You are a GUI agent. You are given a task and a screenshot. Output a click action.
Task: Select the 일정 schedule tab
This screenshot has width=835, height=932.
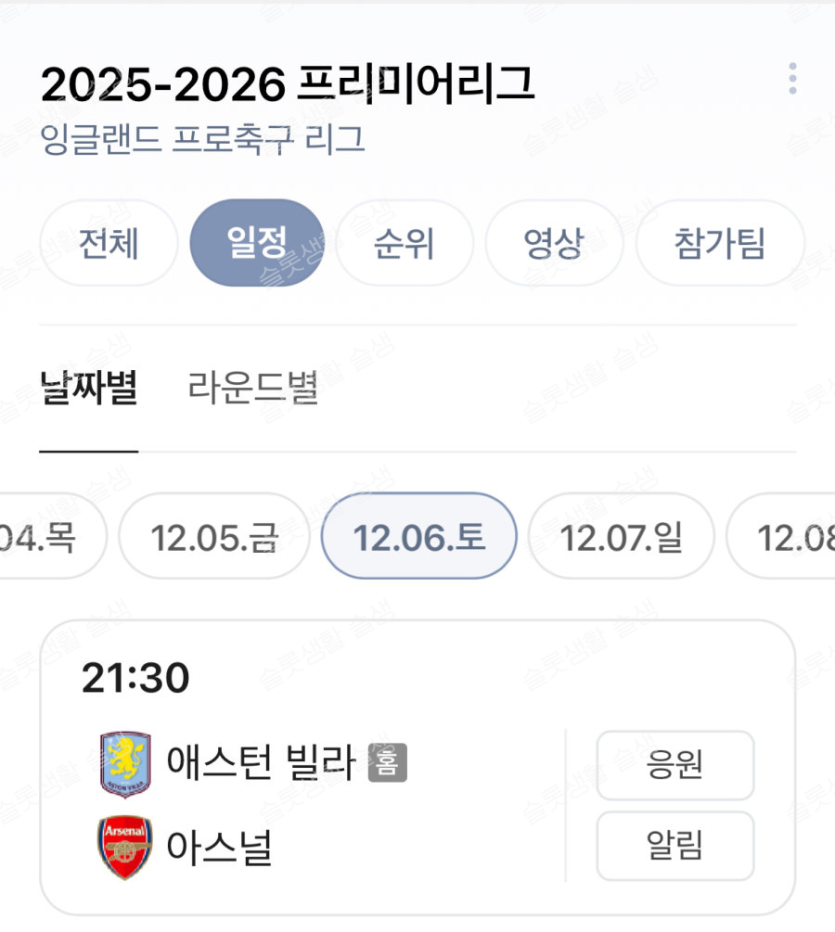click(x=257, y=244)
